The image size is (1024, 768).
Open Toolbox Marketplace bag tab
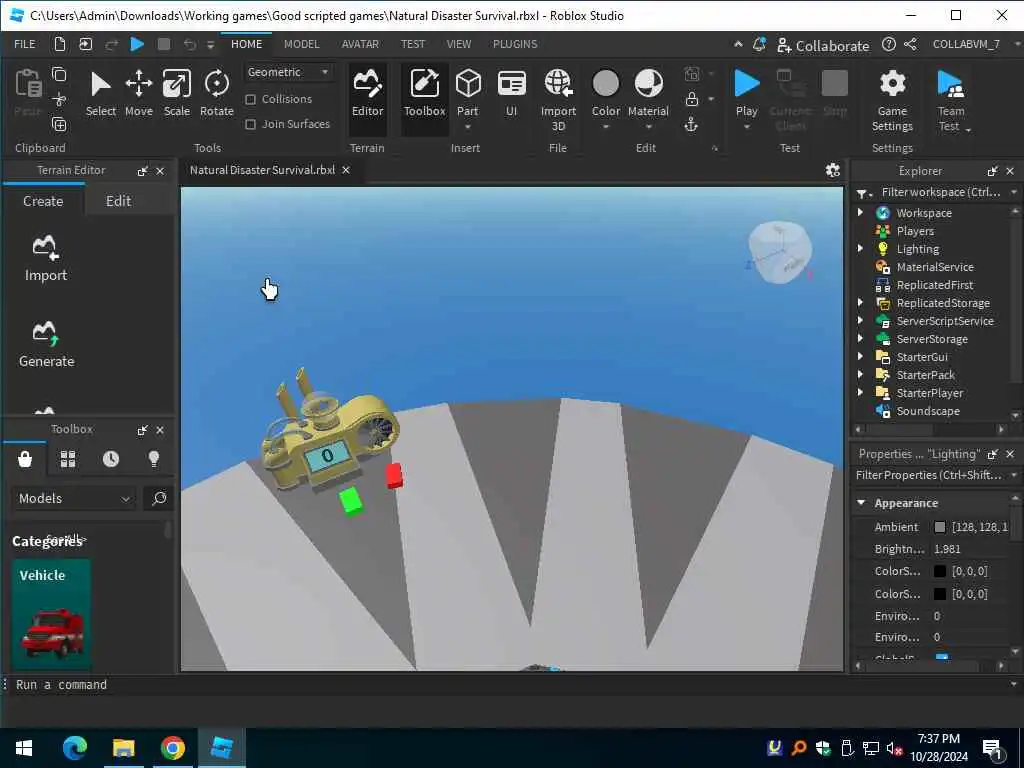pos(25,459)
